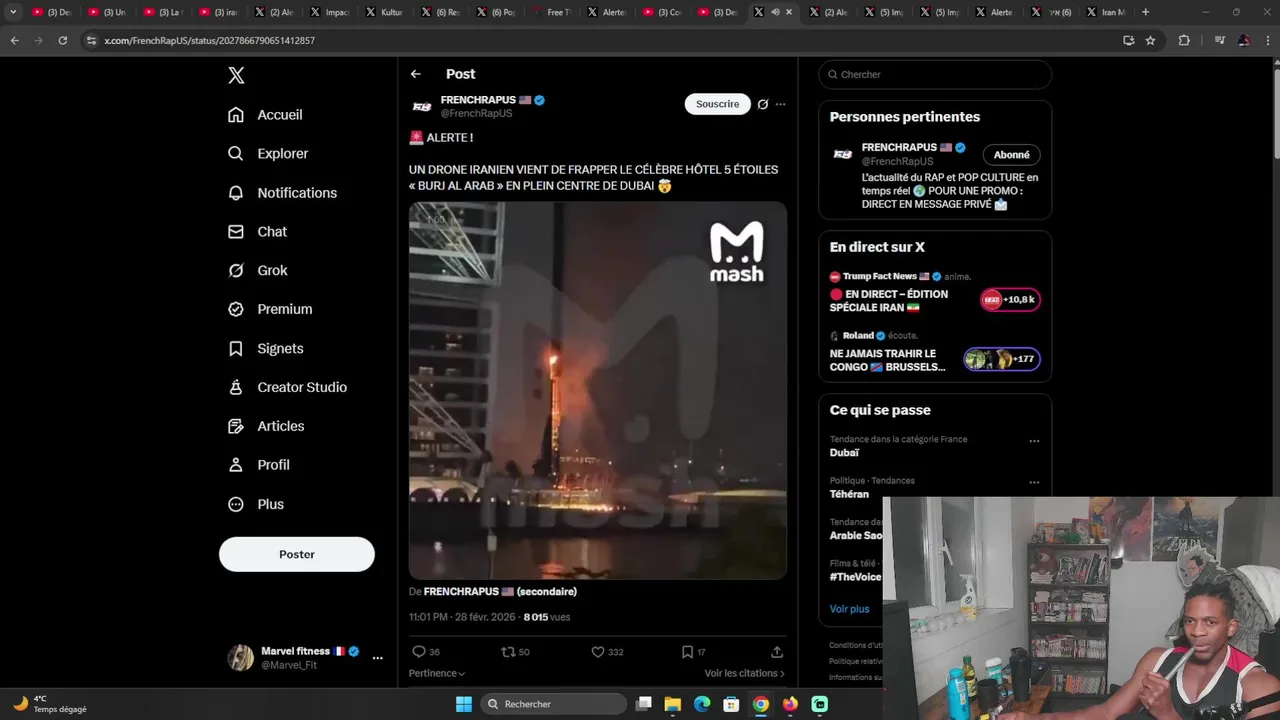Screen dimensions: 1280x720
Task: Go back with the Post arrow
Action: [416, 74]
